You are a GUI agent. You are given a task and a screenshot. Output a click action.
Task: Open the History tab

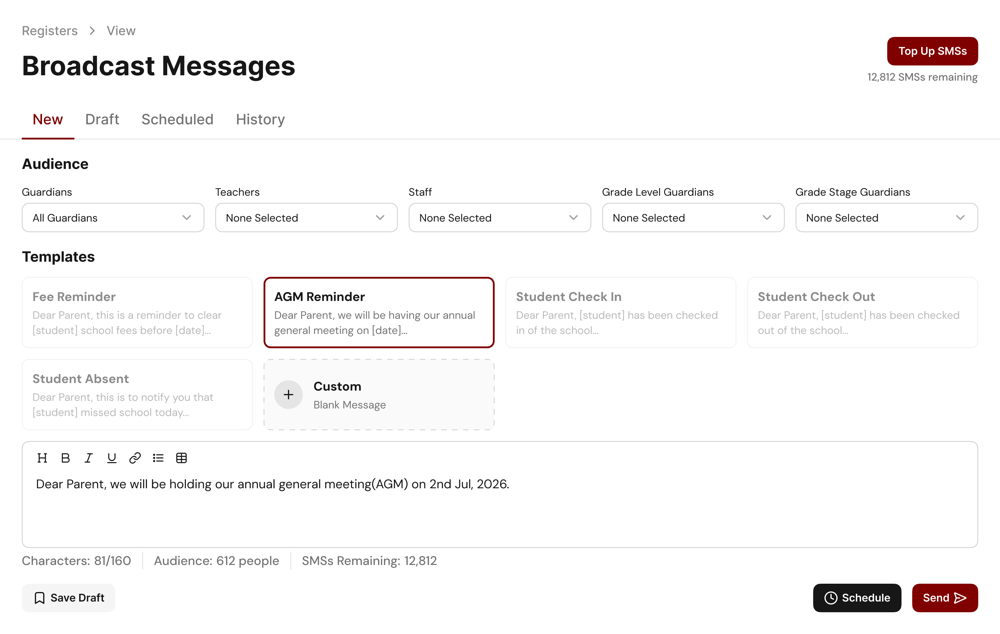pos(260,119)
